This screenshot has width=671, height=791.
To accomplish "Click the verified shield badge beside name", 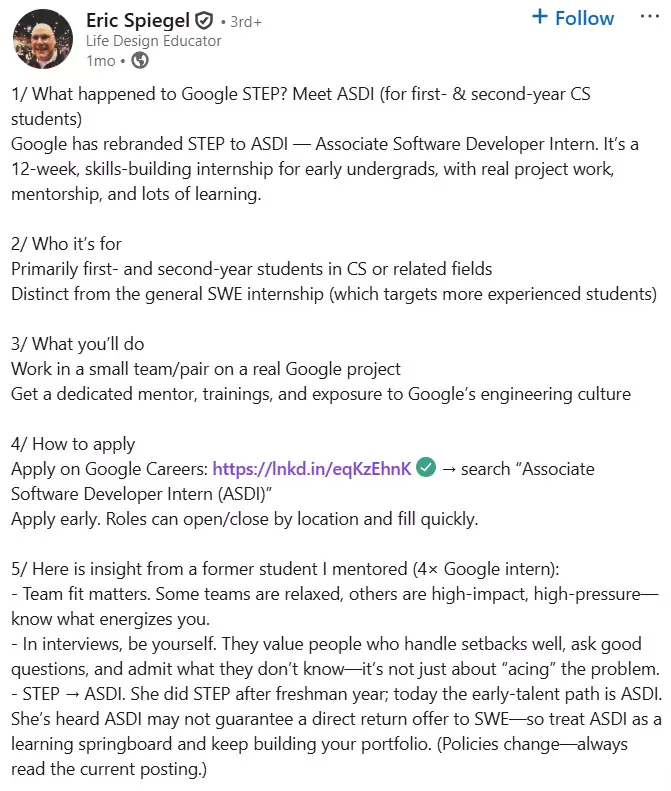I will tap(205, 20).
